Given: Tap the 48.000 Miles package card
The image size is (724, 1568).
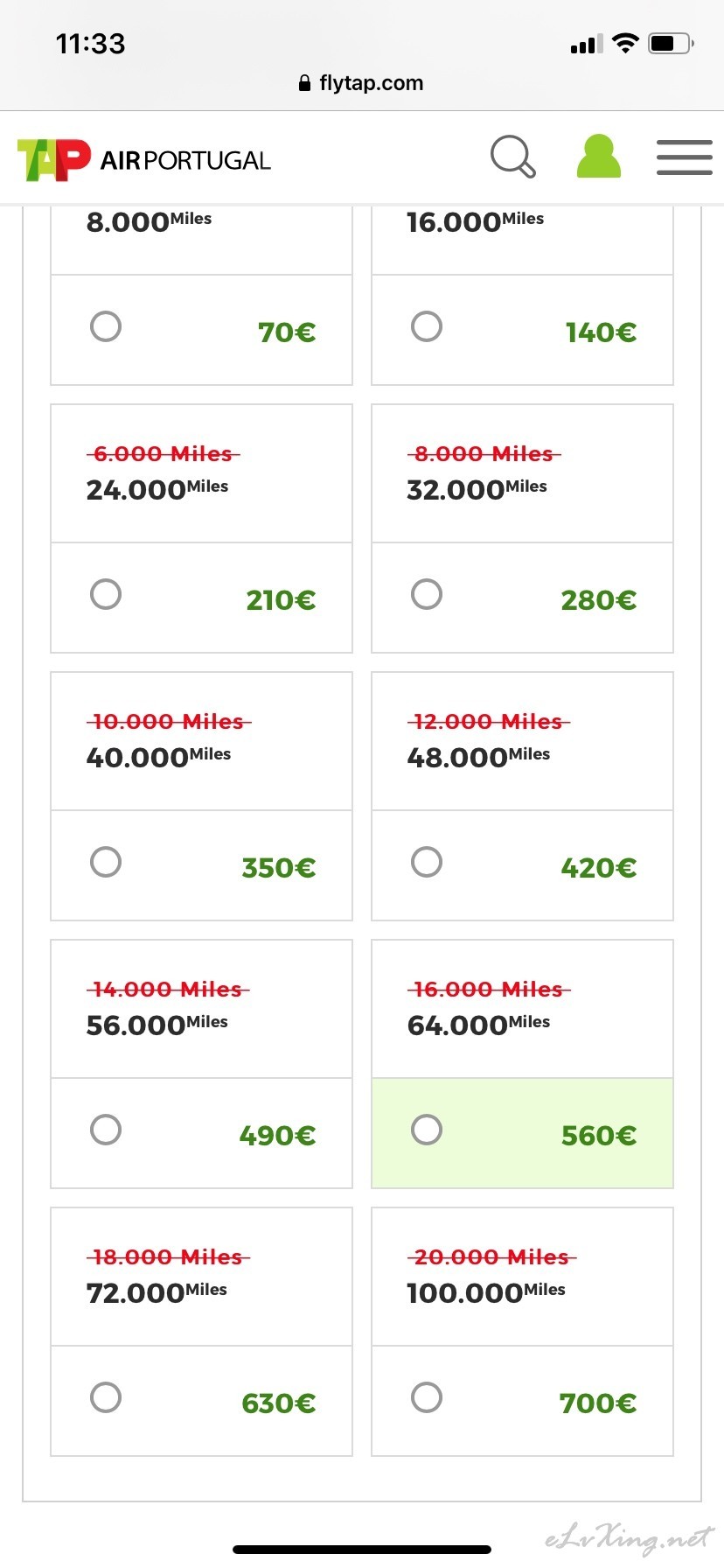Looking at the screenshot, I should pyautogui.click(x=522, y=742).
